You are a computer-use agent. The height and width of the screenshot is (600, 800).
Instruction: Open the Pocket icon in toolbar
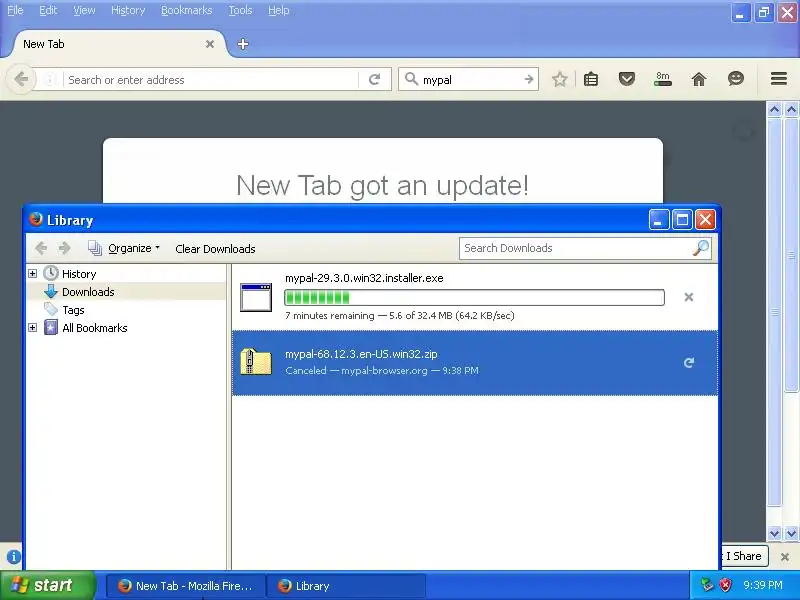pos(627,79)
